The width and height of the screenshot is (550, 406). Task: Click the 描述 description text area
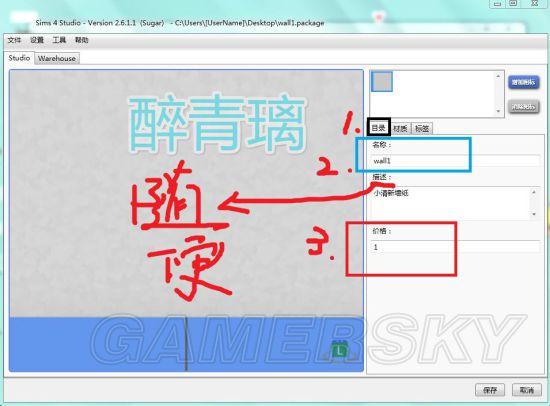pos(455,203)
